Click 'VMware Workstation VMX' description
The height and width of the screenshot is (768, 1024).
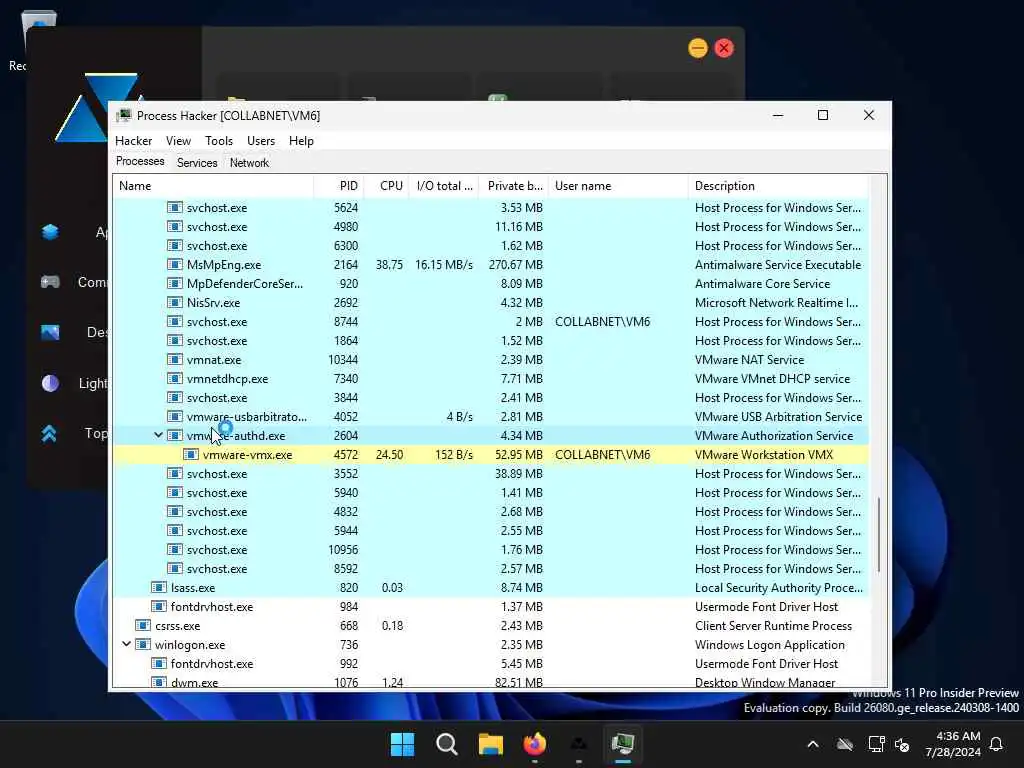763,455
